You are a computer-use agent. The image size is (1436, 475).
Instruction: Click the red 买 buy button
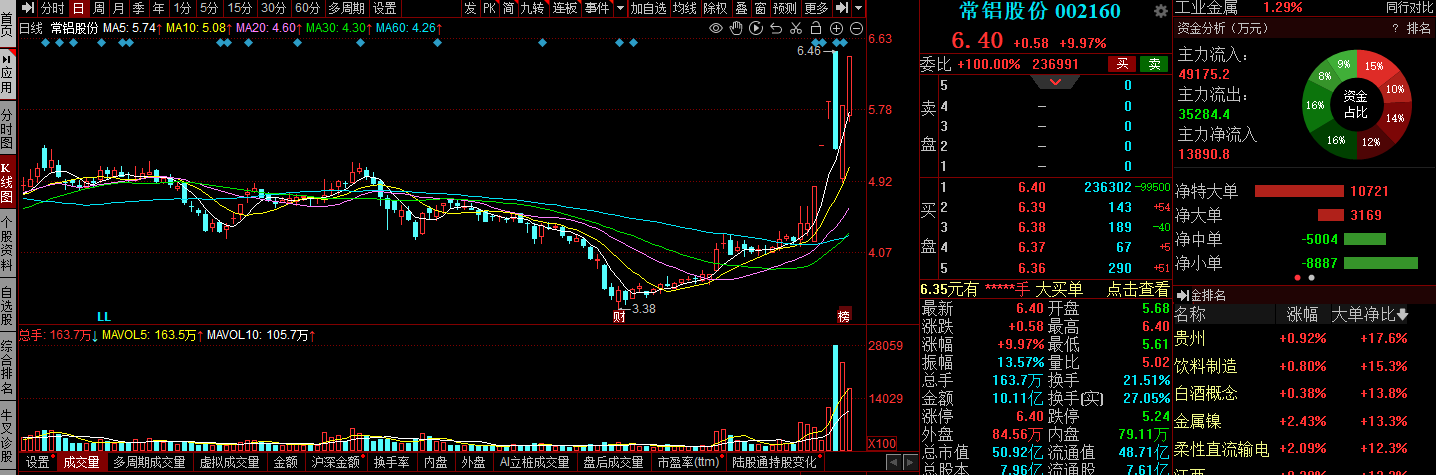point(1122,64)
